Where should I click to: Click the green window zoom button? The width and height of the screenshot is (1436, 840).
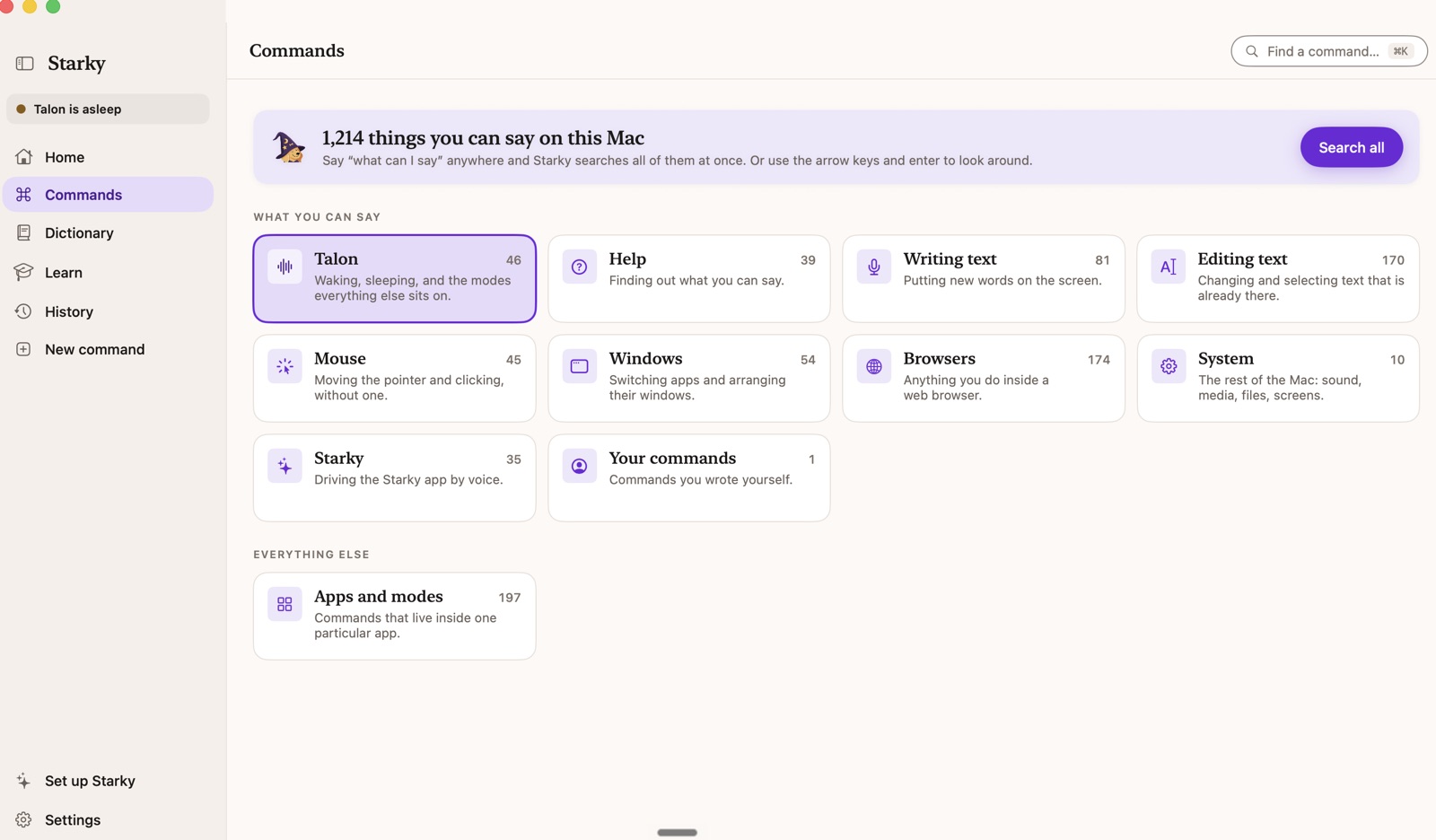tap(53, 6)
